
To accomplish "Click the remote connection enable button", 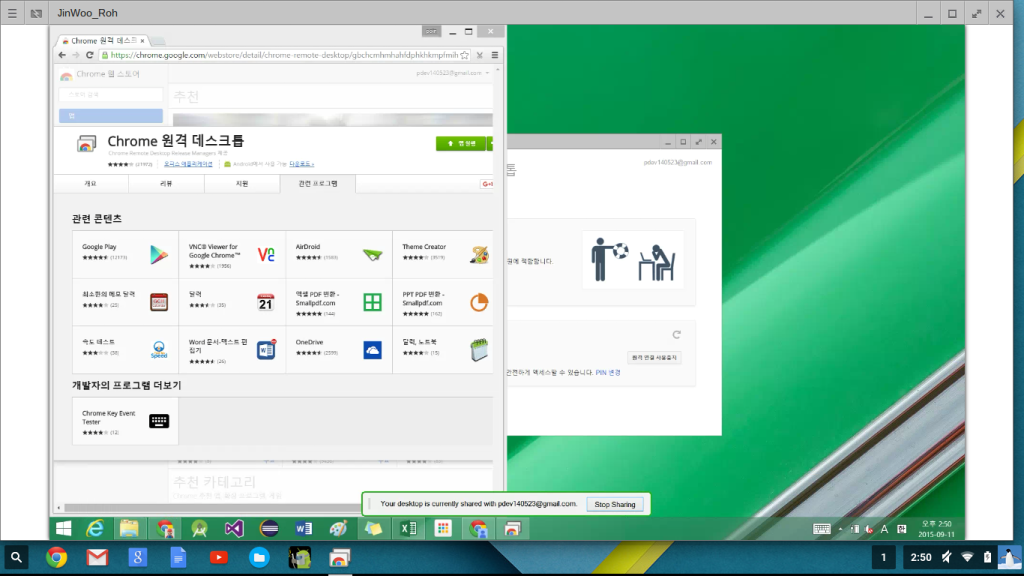I will [654, 358].
